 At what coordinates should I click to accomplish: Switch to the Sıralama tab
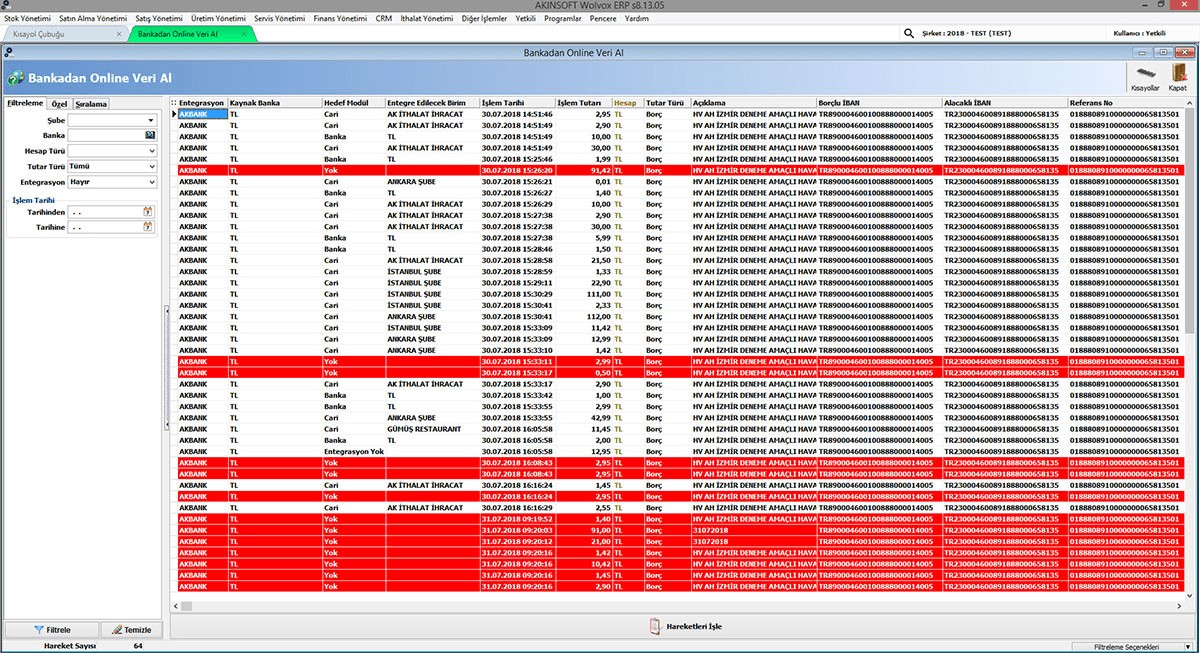point(91,103)
